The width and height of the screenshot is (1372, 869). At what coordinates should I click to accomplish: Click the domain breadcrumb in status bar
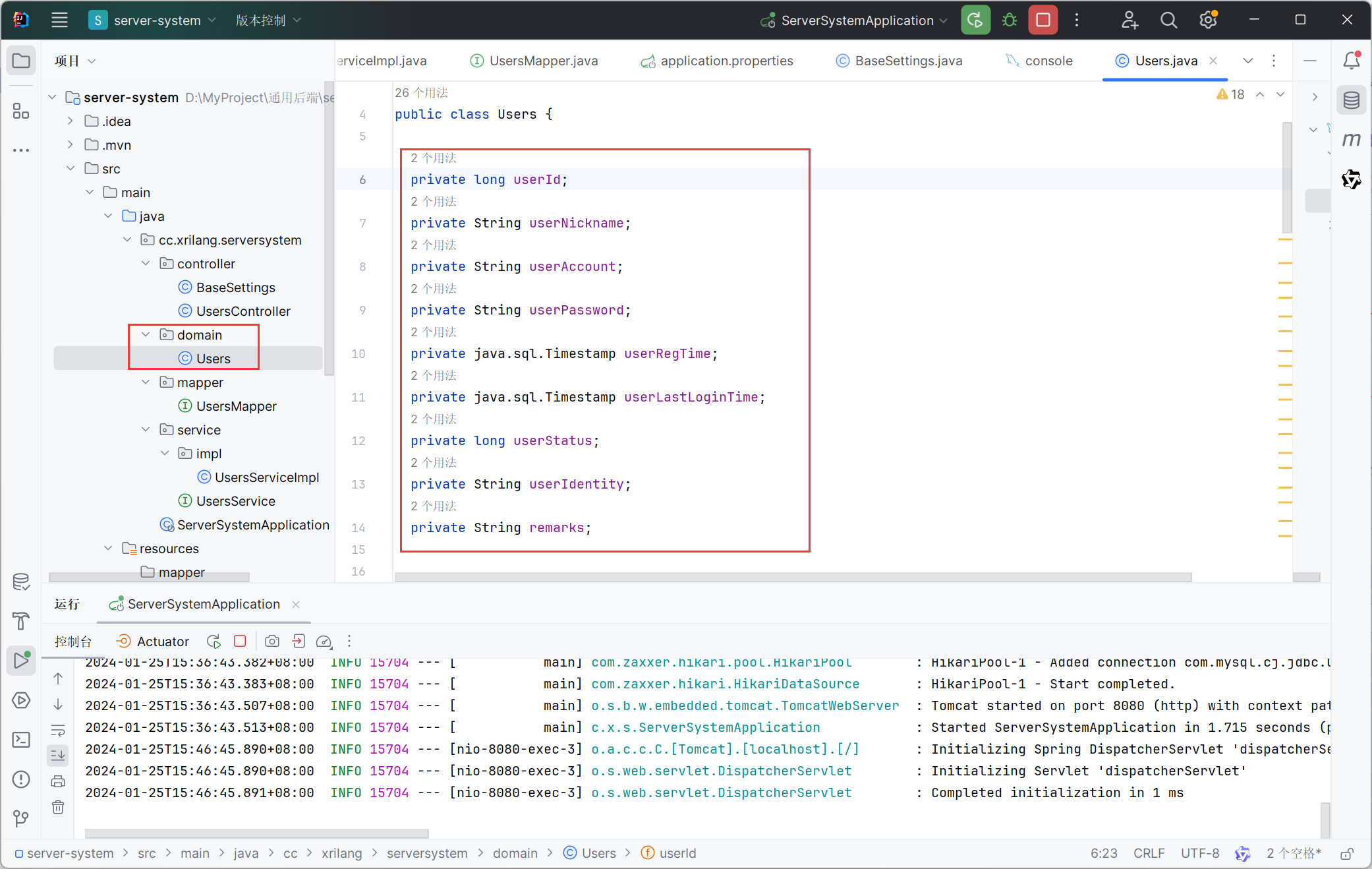pos(515,854)
